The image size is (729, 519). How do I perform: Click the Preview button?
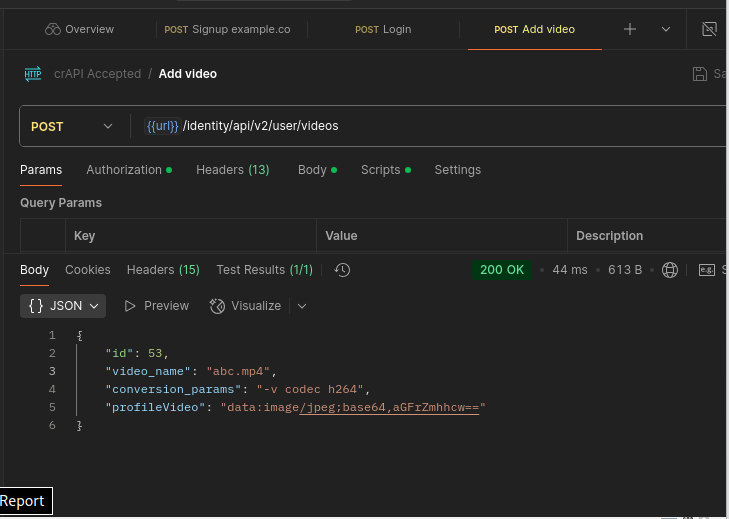[x=157, y=306]
